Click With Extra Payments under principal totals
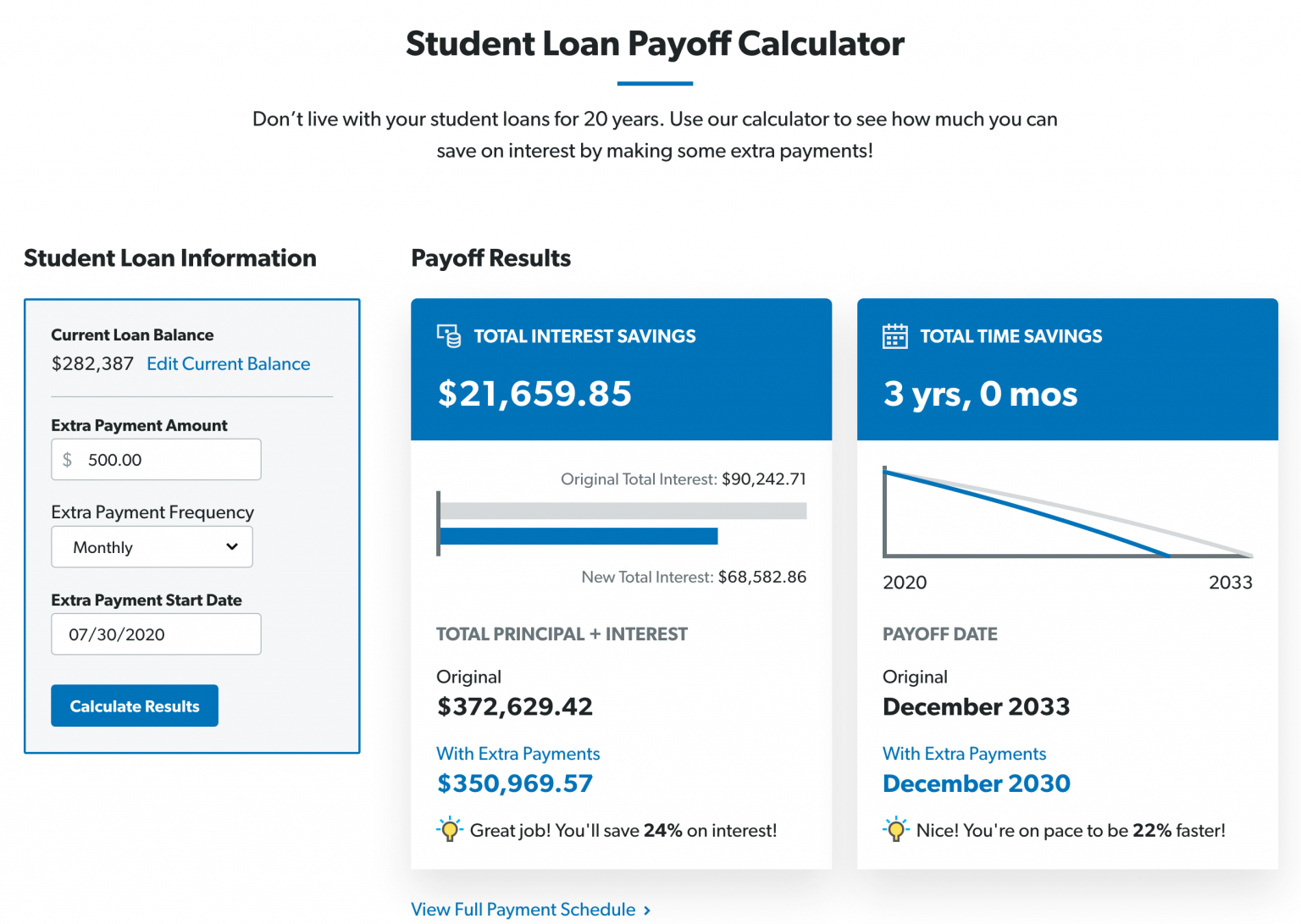 [518, 753]
